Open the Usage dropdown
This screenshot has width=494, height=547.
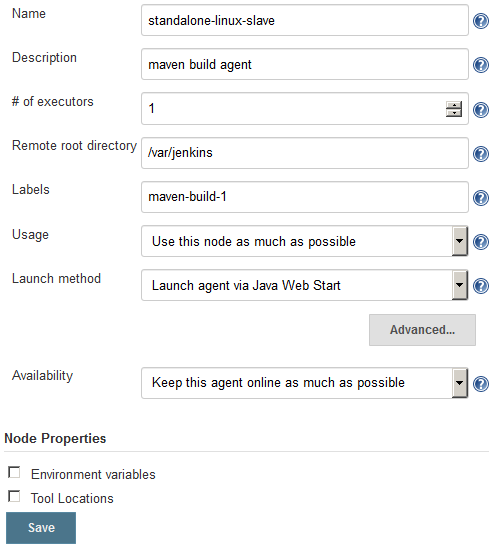pyautogui.click(x=304, y=241)
